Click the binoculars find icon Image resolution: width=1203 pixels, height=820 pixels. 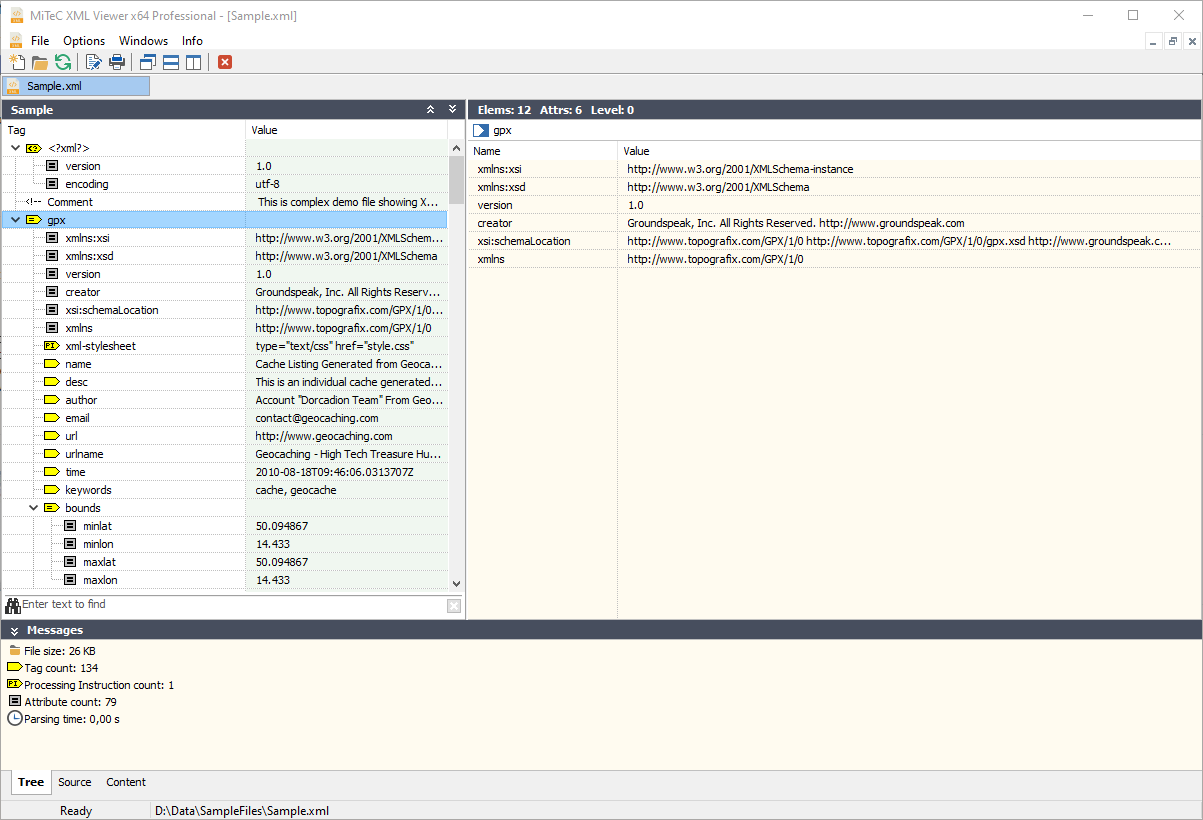pos(13,605)
